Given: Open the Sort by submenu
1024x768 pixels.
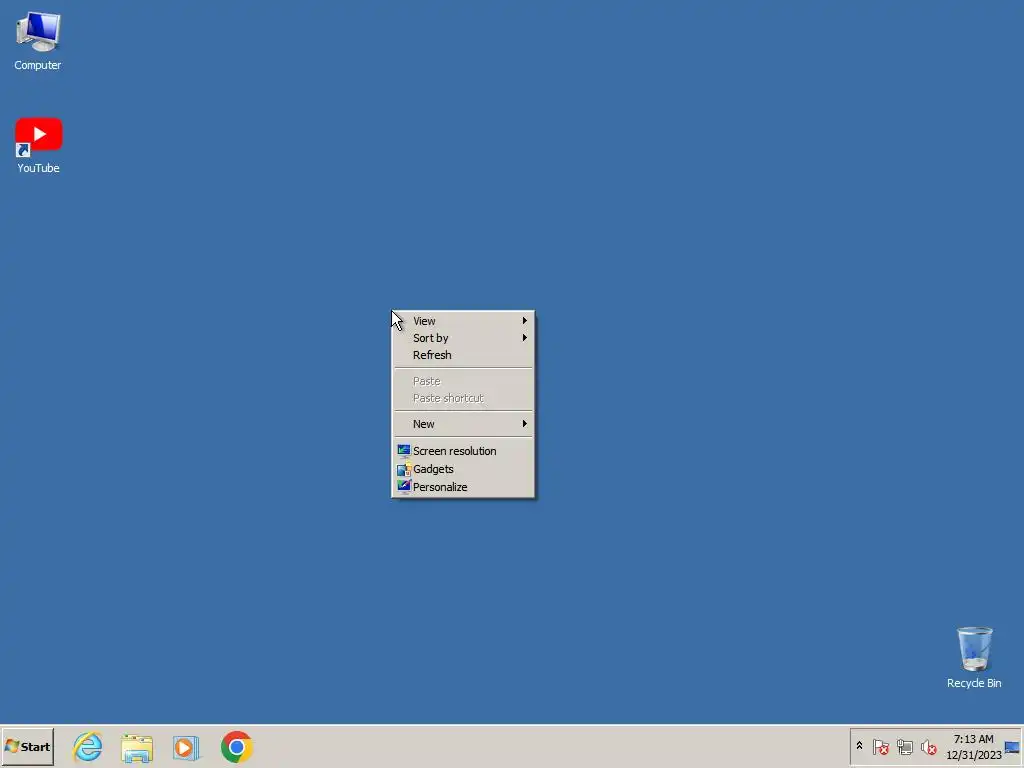Looking at the screenshot, I should [x=463, y=338].
